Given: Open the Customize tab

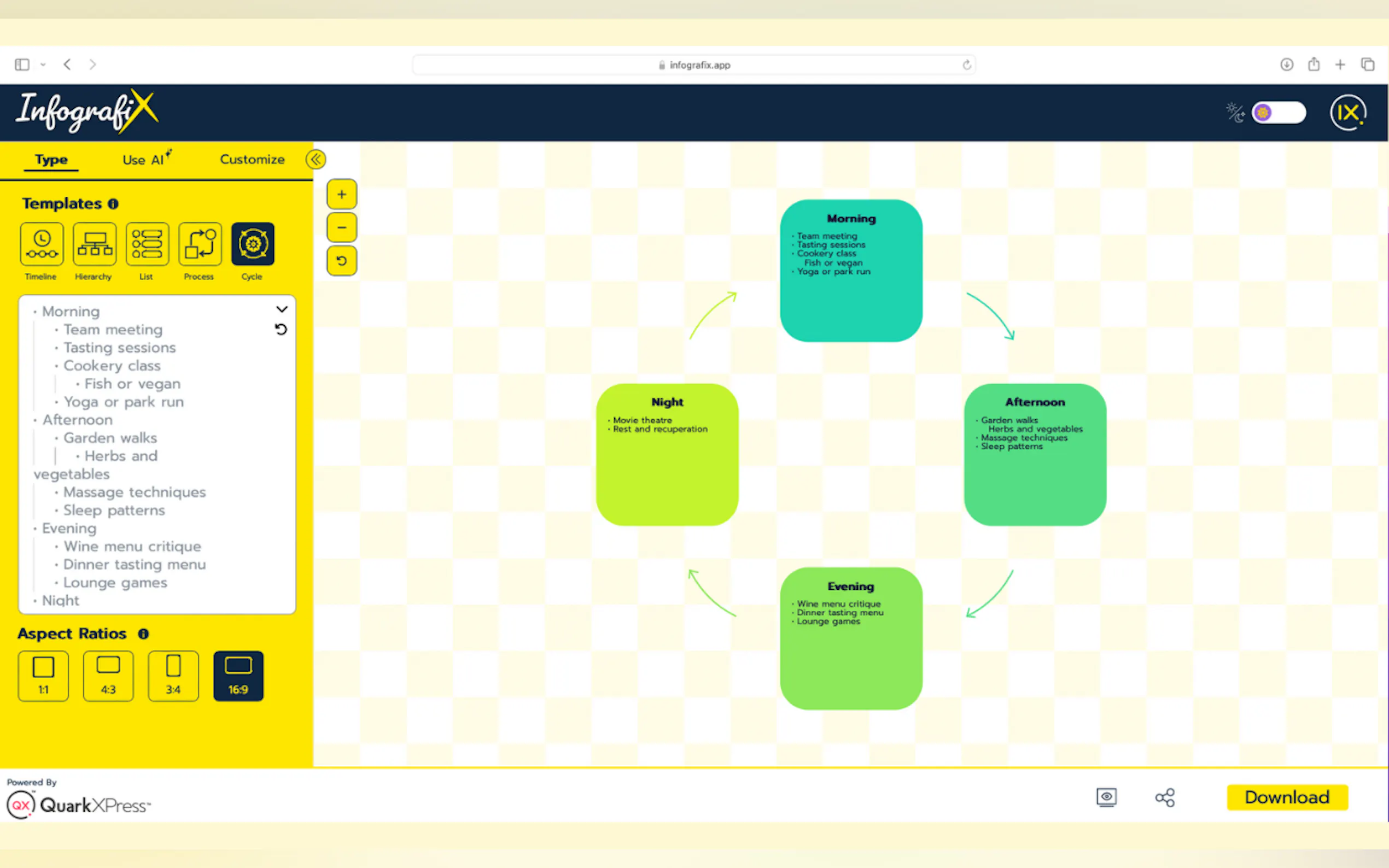Looking at the screenshot, I should [252, 160].
